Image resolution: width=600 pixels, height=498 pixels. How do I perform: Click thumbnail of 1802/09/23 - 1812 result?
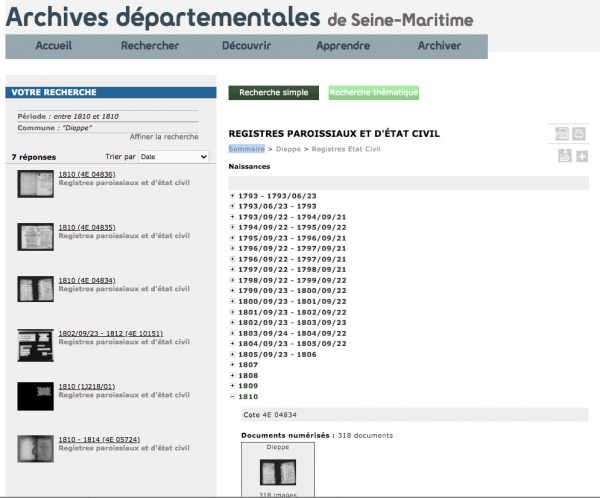pos(37,345)
